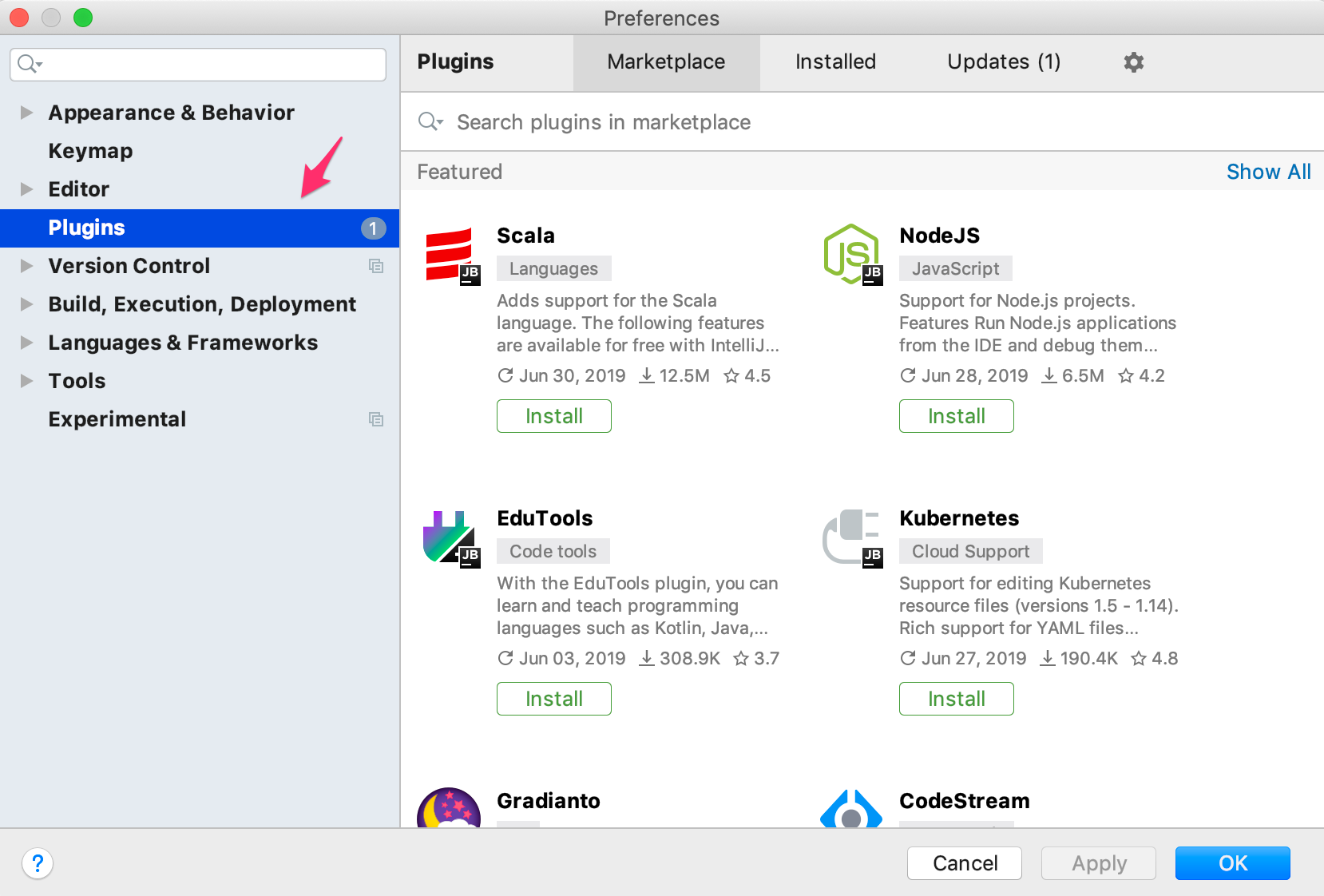Image resolution: width=1324 pixels, height=896 pixels.
Task: Click the Cloud Support tag under Kubernetes
Action: [971, 551]
